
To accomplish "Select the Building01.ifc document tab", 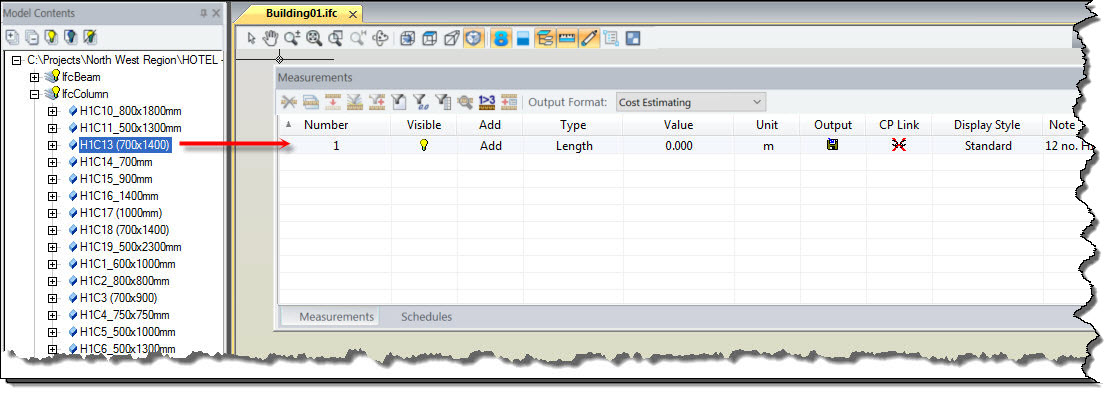I will (x=301, y=13).
